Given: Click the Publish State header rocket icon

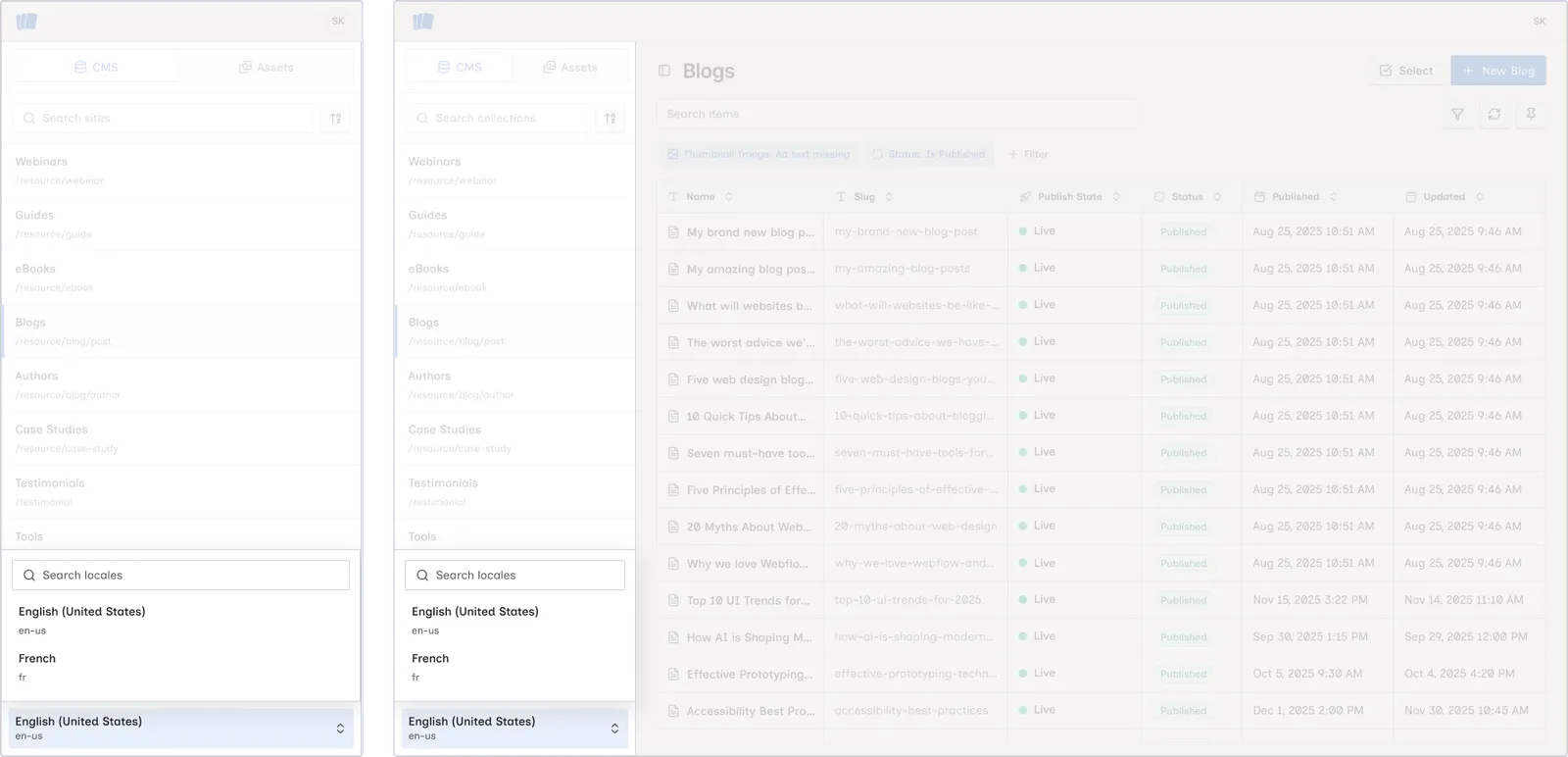Looking at the screenshot, I should pos(1025,197).
